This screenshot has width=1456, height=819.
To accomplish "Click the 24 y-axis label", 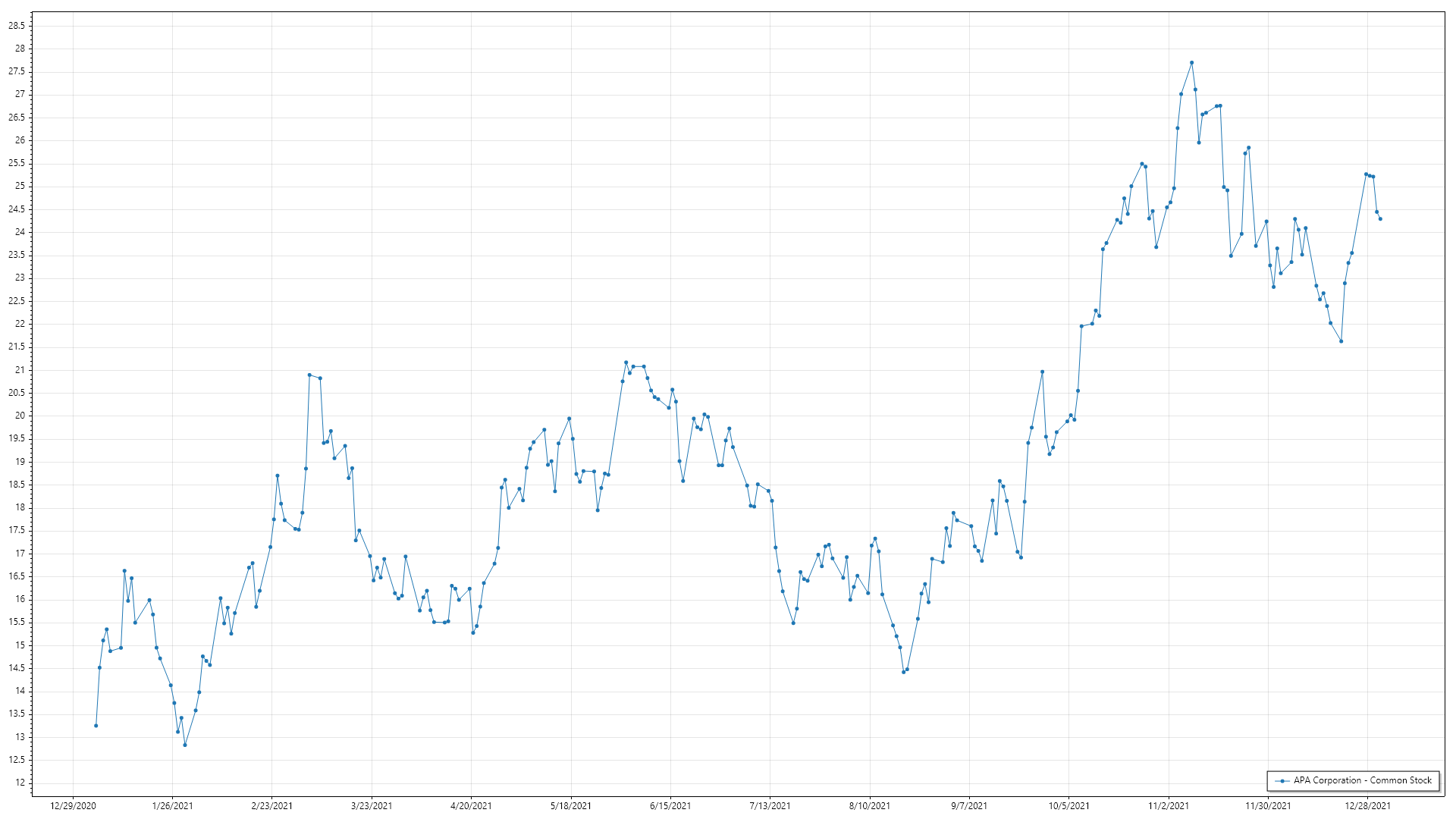I will click(20, 232).
